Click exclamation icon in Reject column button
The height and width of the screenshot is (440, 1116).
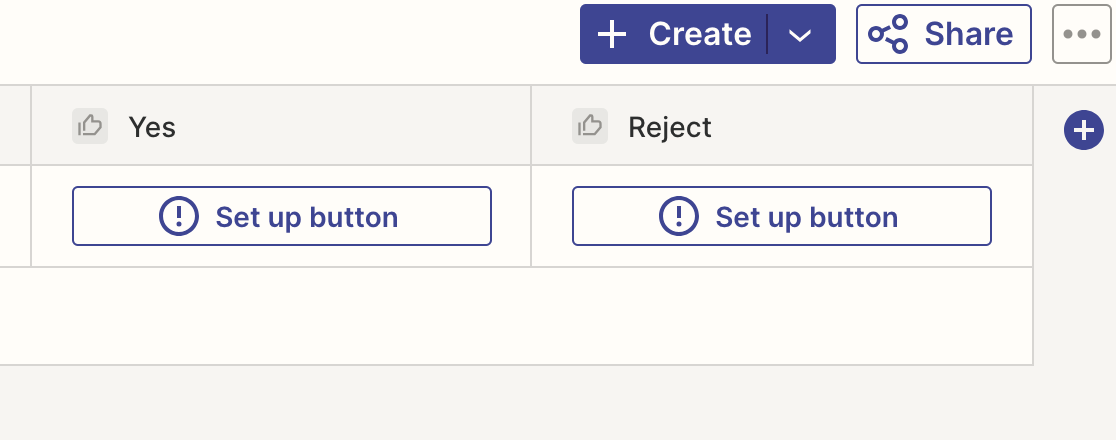pos(679,216)
